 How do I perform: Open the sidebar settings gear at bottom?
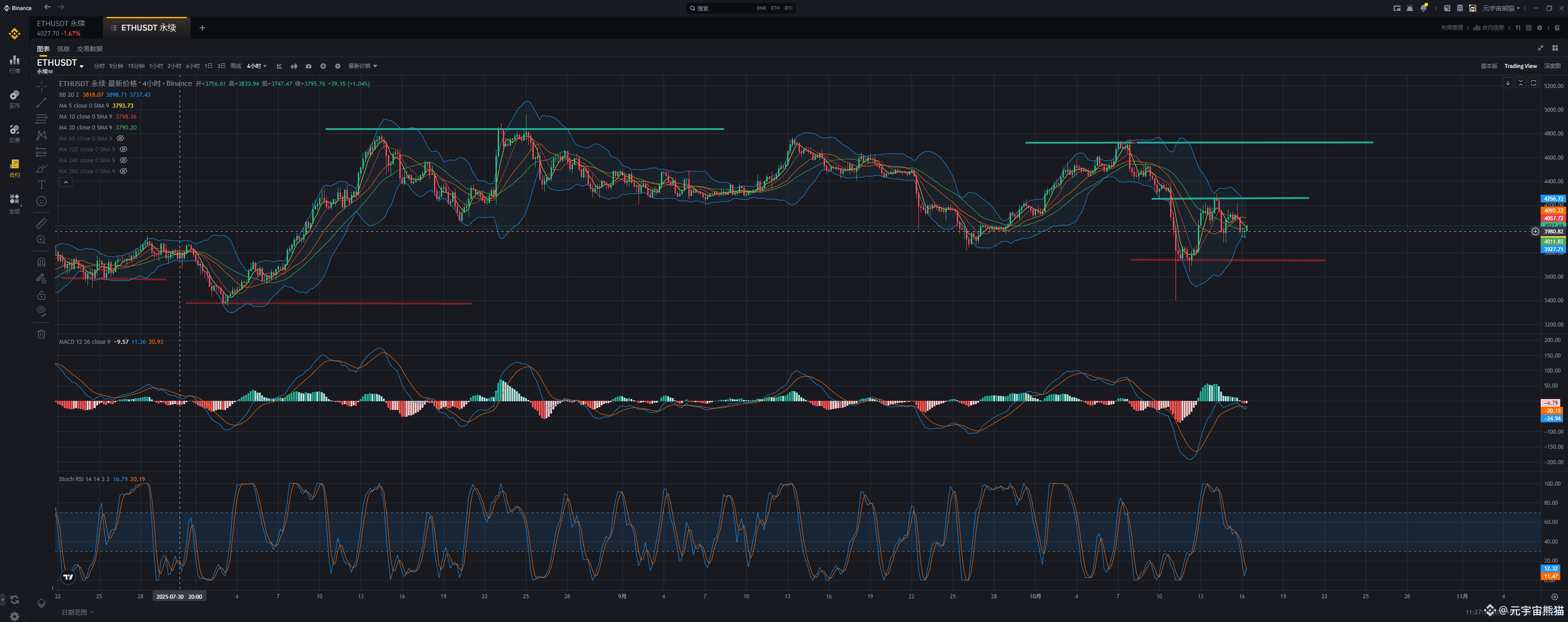click(x=15, y=616)
